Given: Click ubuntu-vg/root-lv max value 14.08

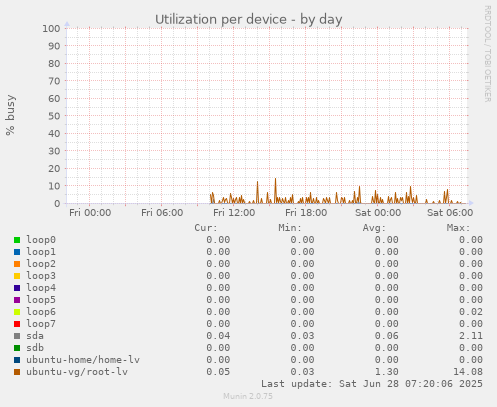Looking at the screenshot, I should (468, 372).
